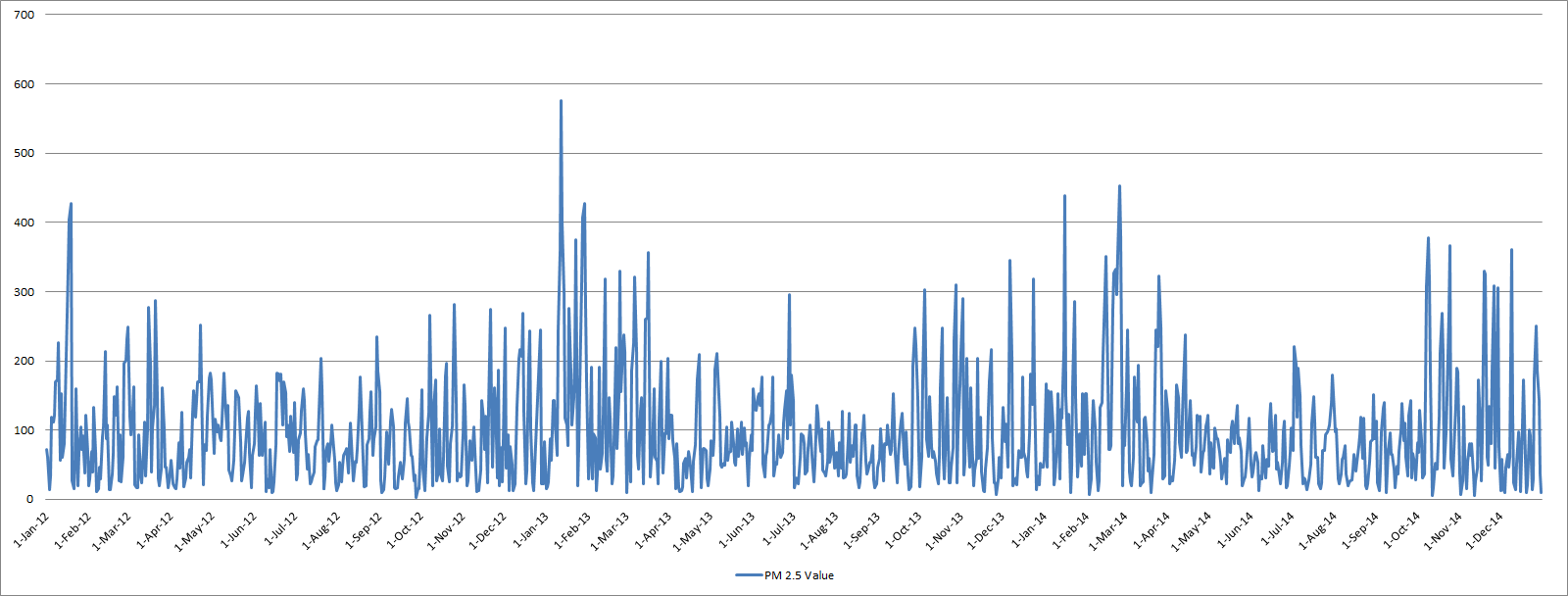Click the 1-Oct-13 date label
This screenshot has width=1568, height=596.
(903, 529)
